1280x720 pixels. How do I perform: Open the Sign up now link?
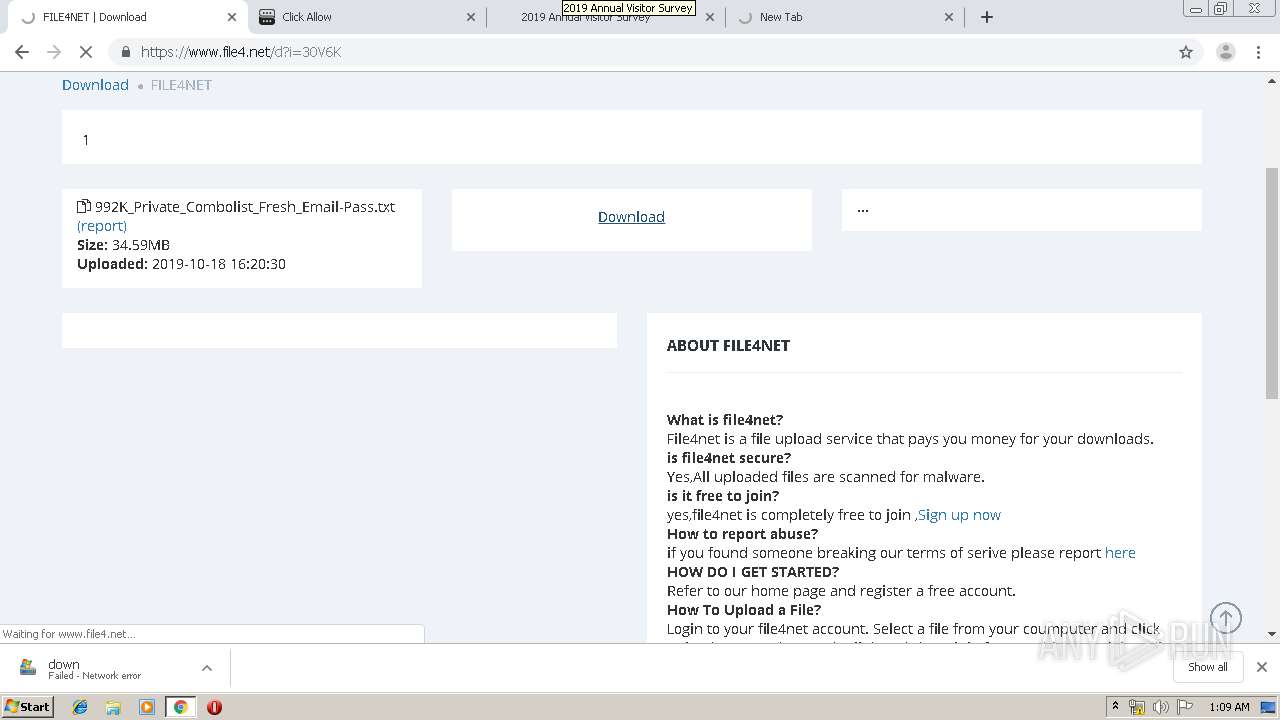click(959, 515)
